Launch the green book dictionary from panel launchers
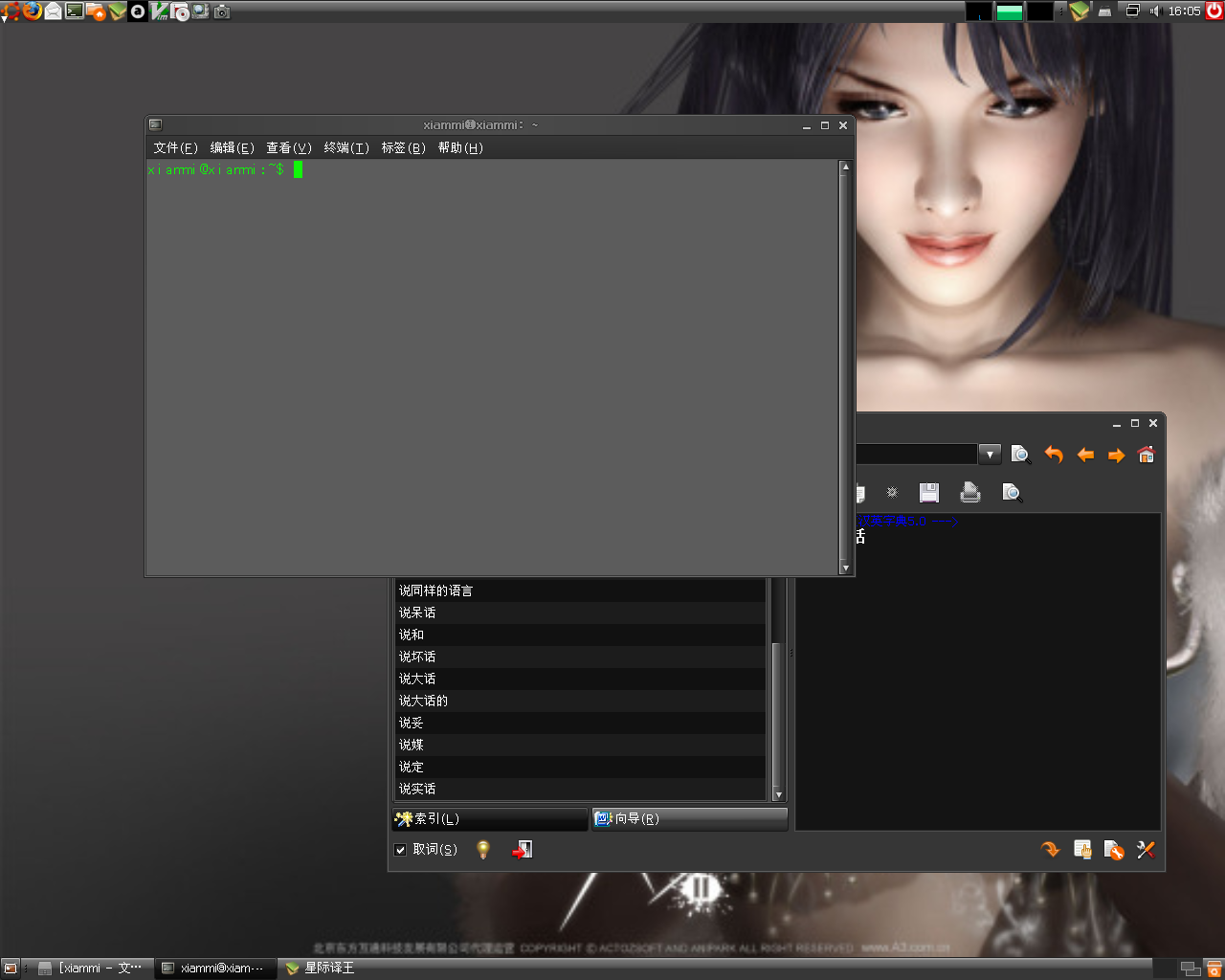The height and width of the screenshot is (980, 1225). [117, 11]
